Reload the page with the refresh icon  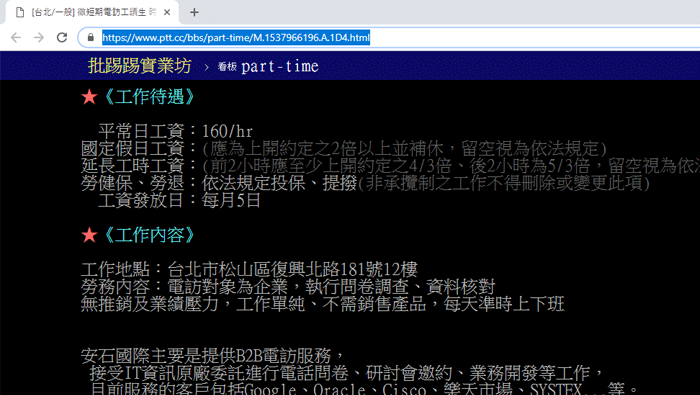(62, 37)
